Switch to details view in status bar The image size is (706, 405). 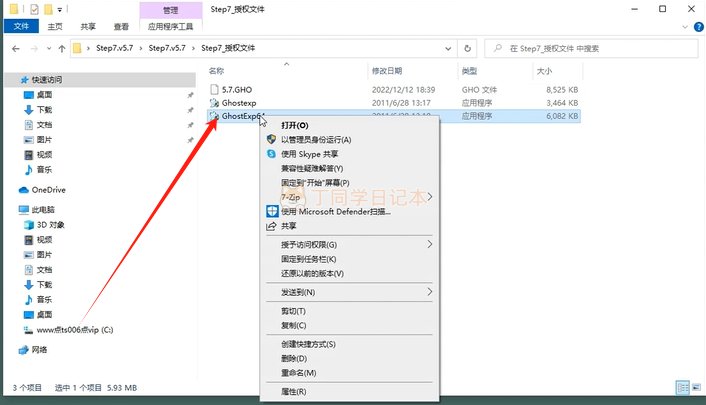681,387
